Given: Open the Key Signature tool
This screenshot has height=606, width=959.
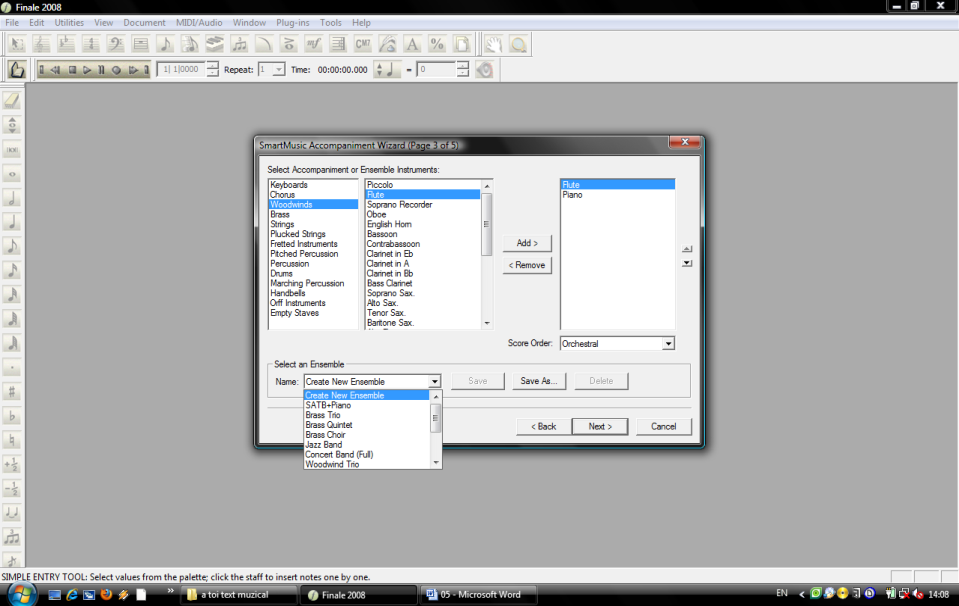Looking at the screenshot, I should click(x=66, y=44).
